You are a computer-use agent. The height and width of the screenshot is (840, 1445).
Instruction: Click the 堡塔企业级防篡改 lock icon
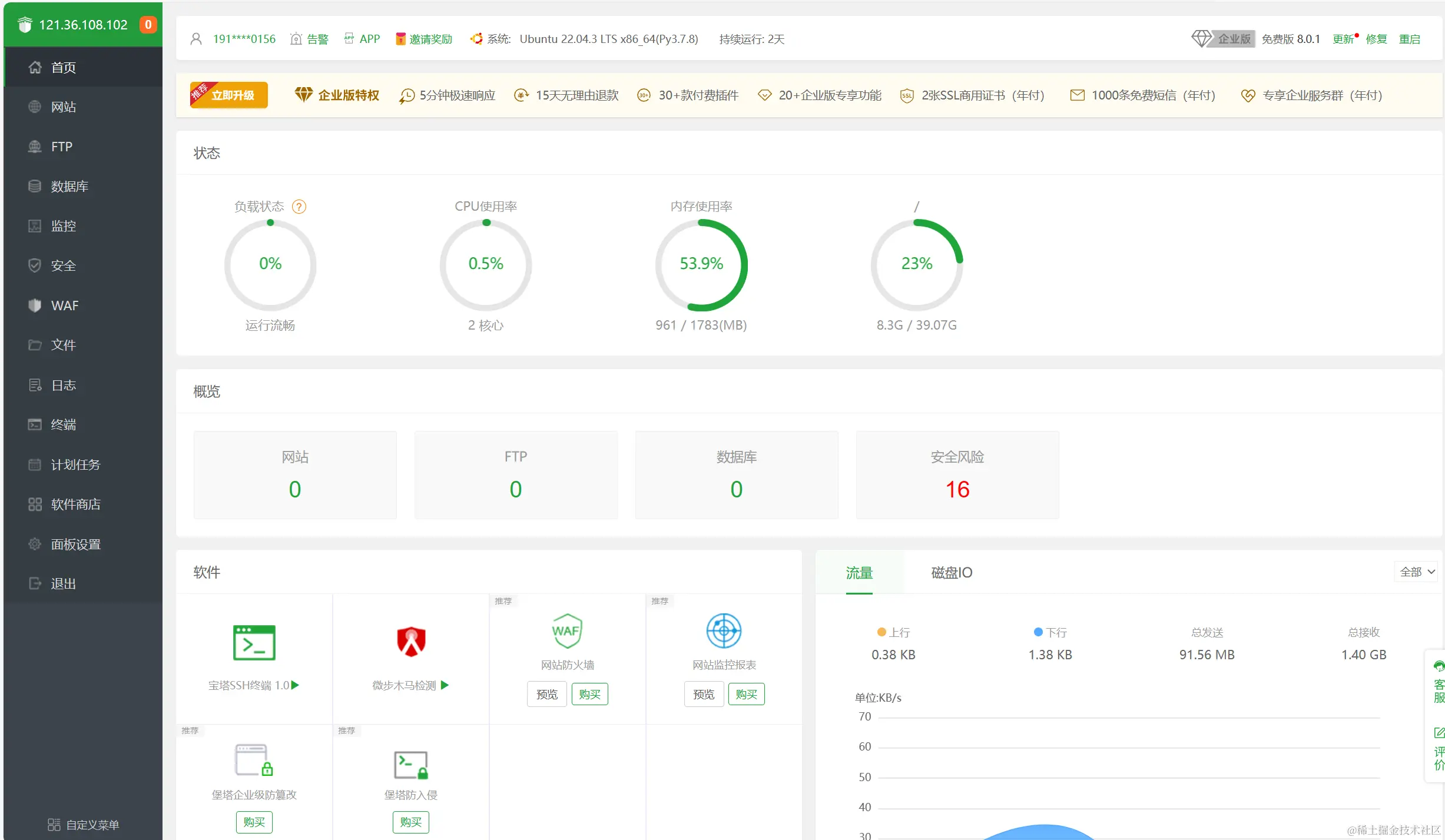[254, 761]
